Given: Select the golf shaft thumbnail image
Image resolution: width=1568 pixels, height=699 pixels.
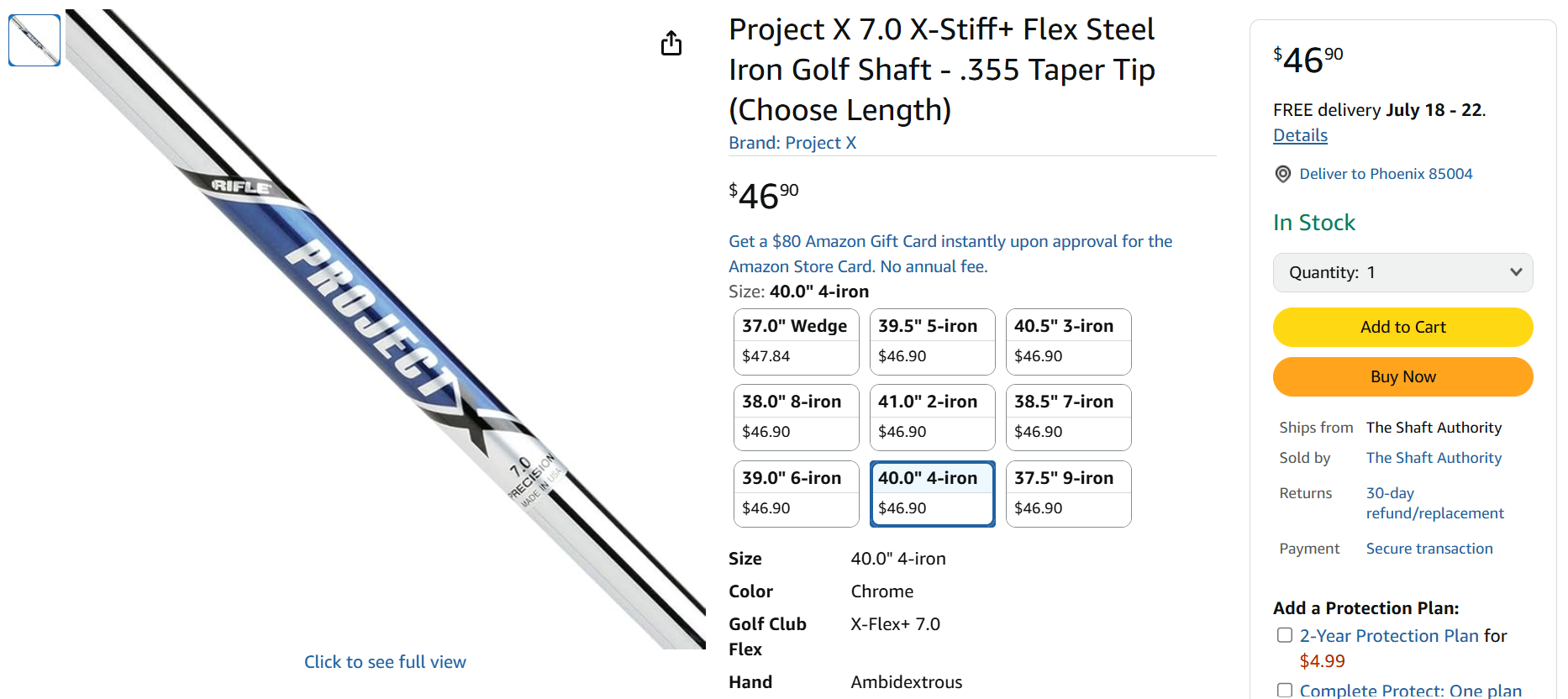Looking at the screenshot, I should [34, 39].
